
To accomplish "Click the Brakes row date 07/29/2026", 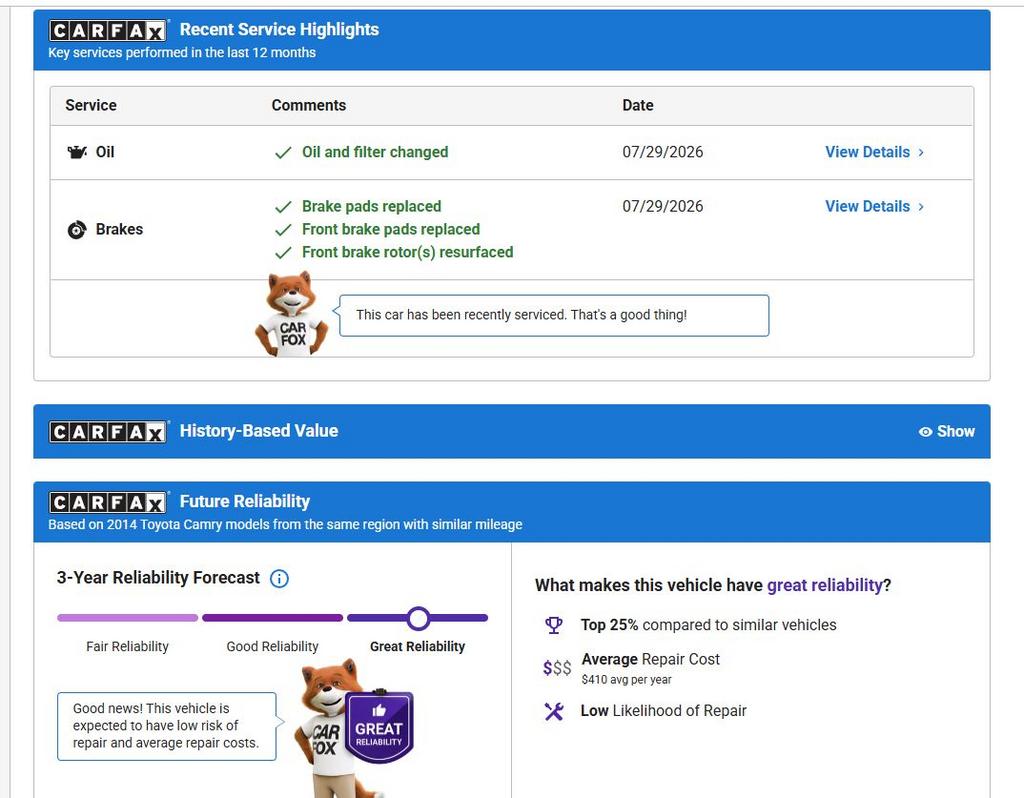I will pyautogui.click(x=663, y=206).
